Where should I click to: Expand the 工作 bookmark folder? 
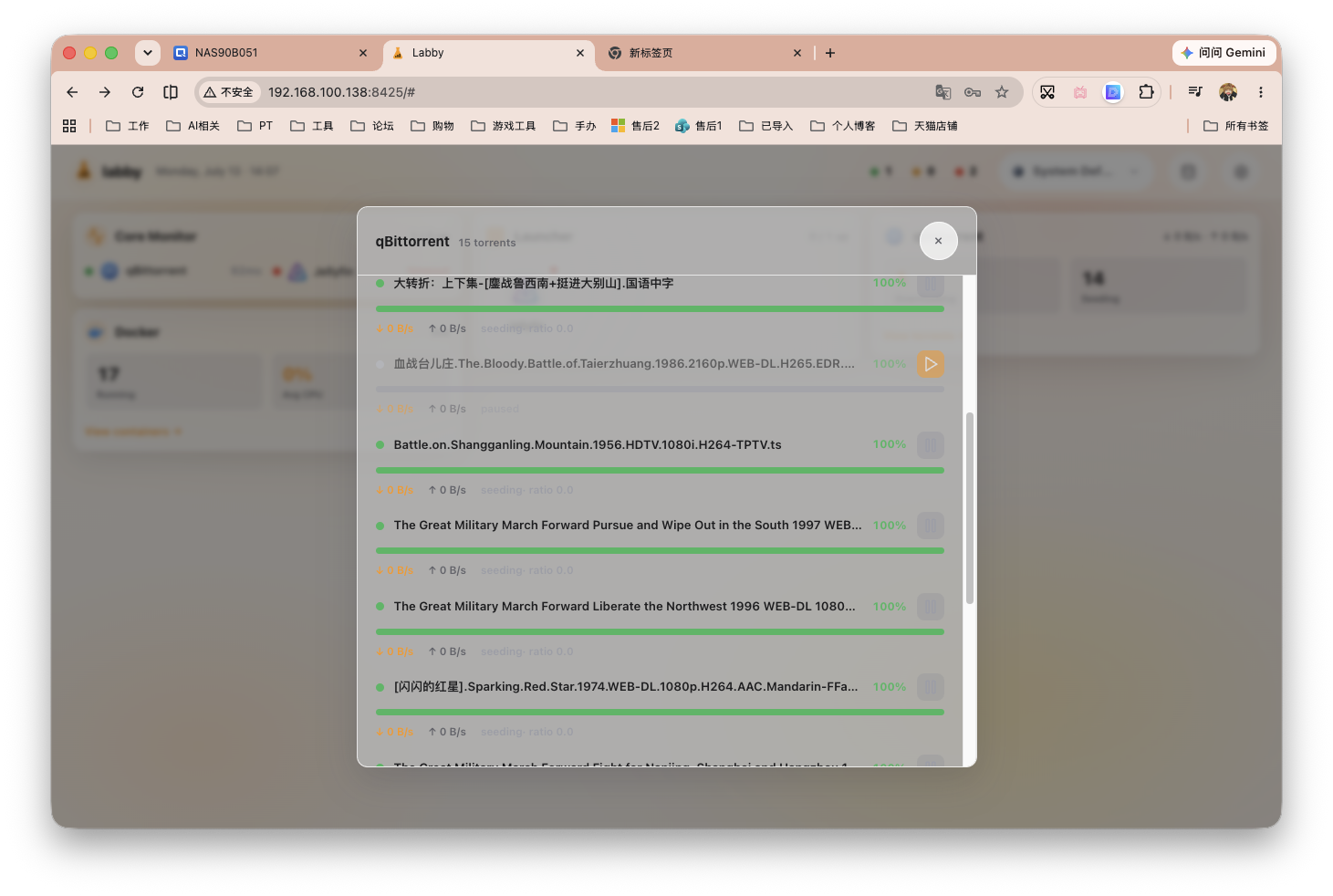[128, 126]
